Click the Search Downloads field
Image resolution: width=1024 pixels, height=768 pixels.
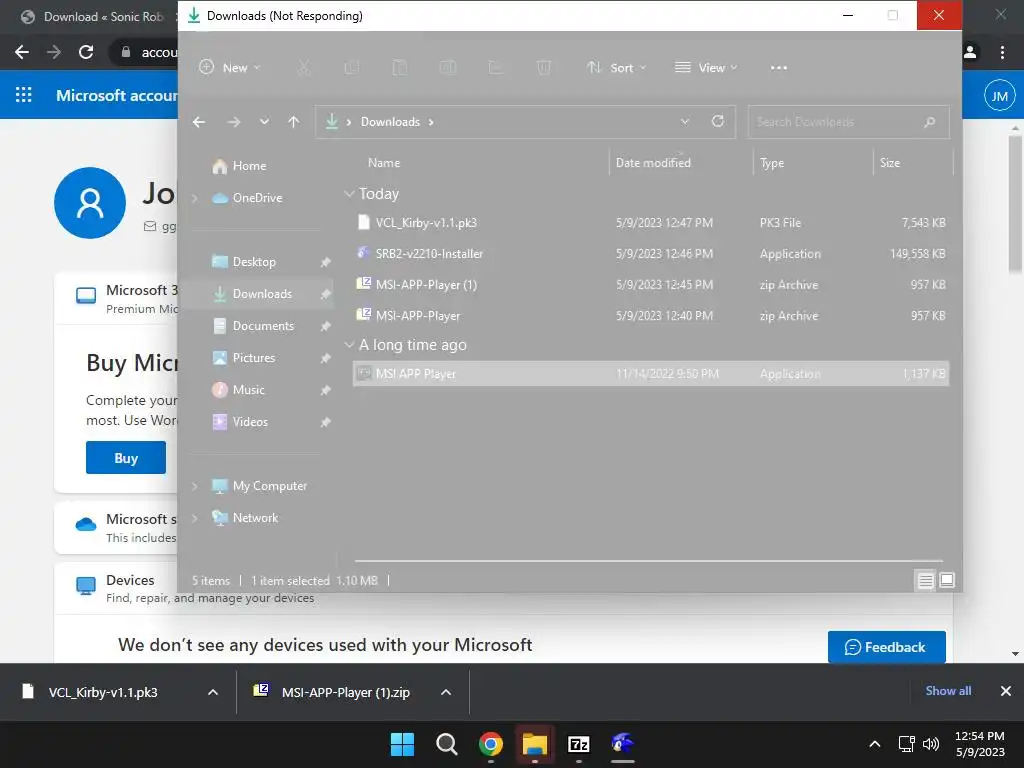pos(848,122)
